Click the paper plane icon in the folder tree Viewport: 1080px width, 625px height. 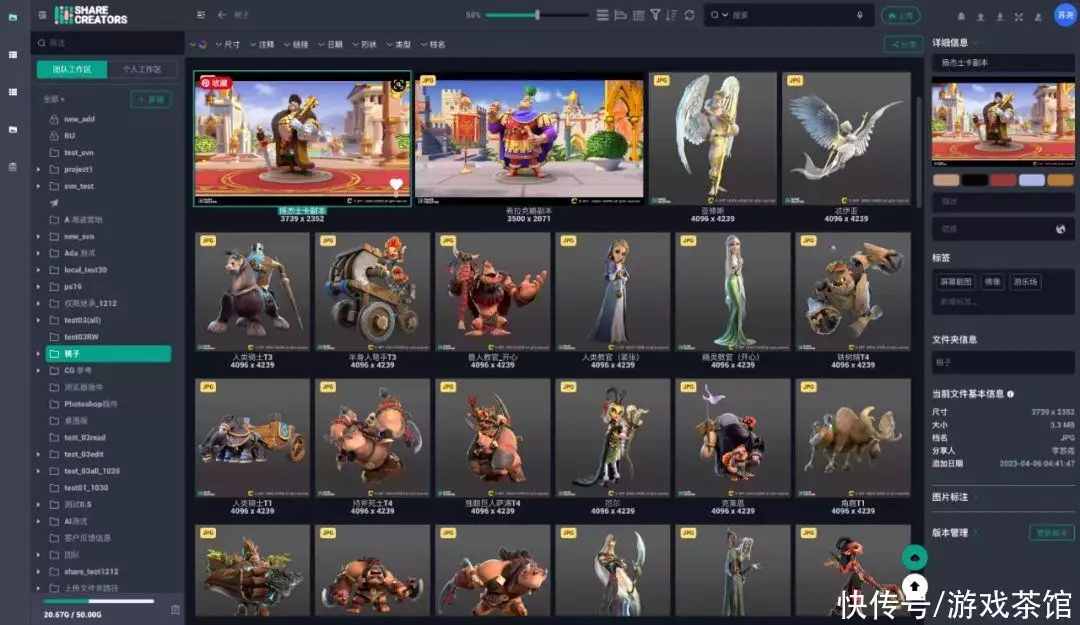54,203
